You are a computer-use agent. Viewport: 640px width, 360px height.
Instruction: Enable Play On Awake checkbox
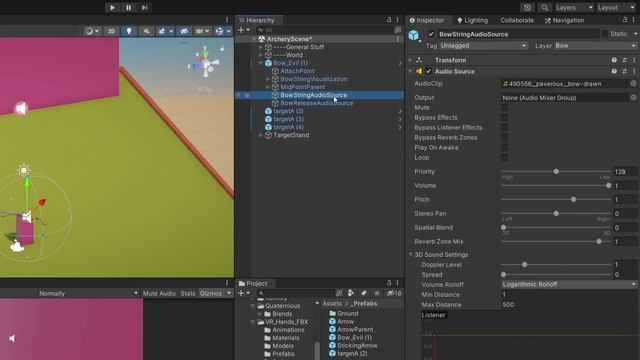tap(504, 148)
